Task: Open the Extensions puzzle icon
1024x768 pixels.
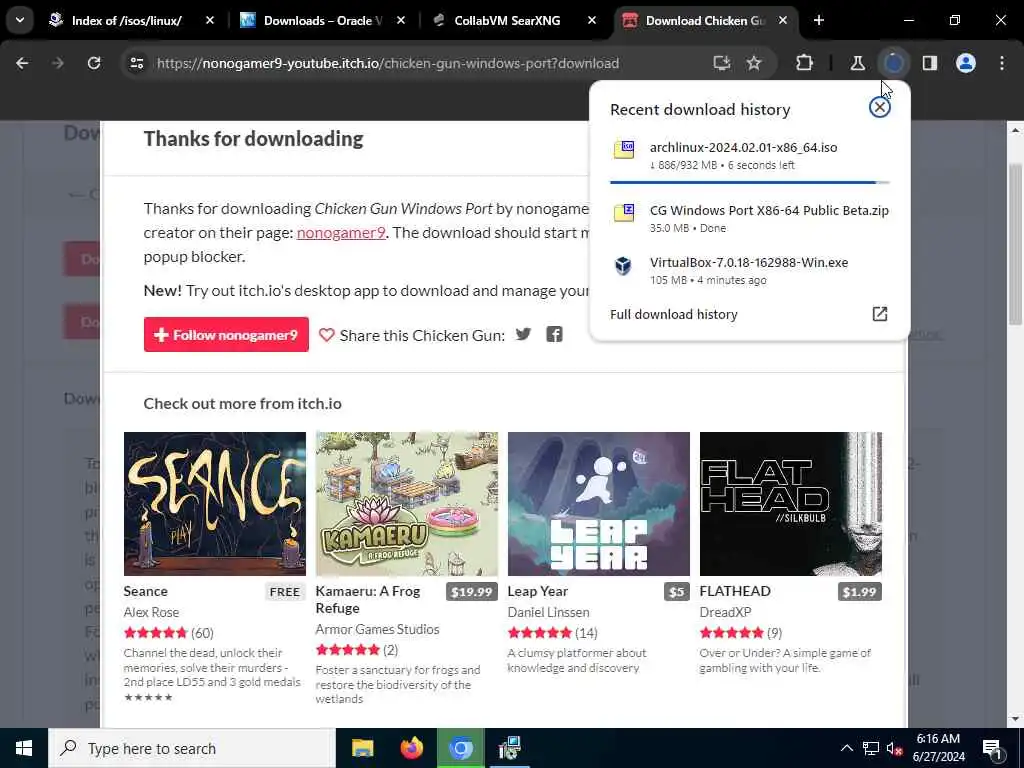Action: click(x=805, y=63)
